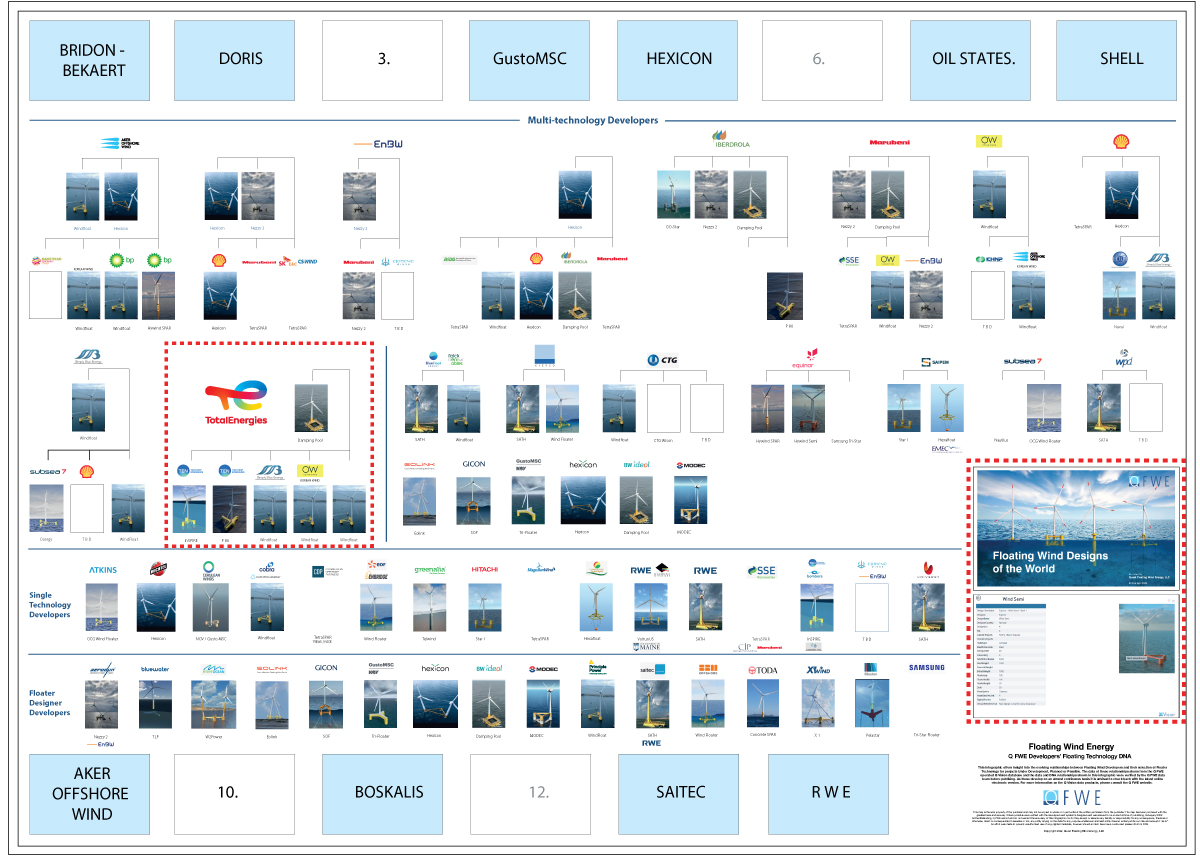Select the SAMSUNG logo
1200x857 pixels.
click(x=927, y=668)
